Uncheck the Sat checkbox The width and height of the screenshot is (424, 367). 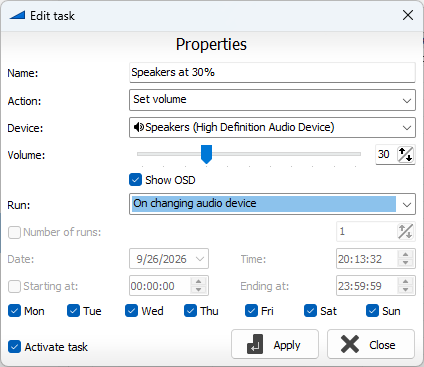[x=310, y=311]
